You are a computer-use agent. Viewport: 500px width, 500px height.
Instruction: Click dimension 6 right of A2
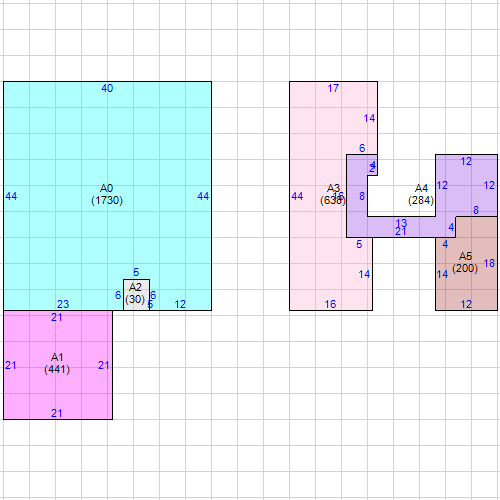153,295
